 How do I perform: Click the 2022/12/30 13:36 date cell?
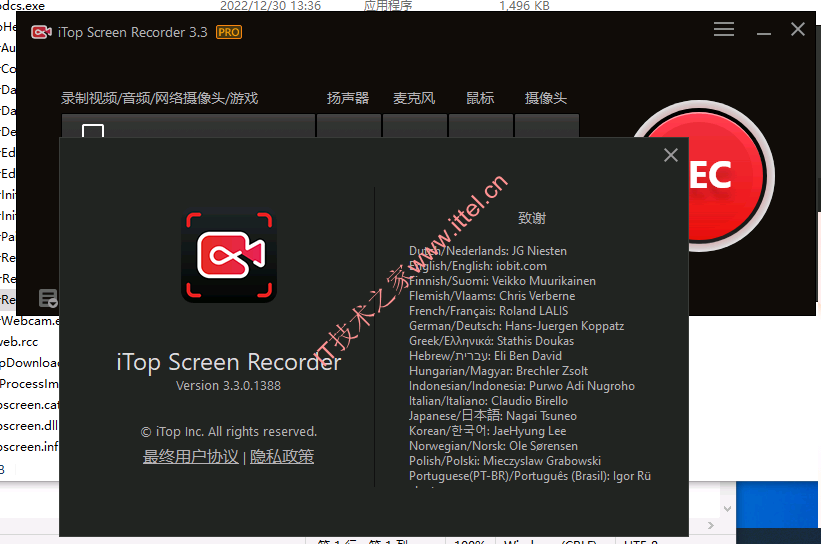[x=270, y=6]
